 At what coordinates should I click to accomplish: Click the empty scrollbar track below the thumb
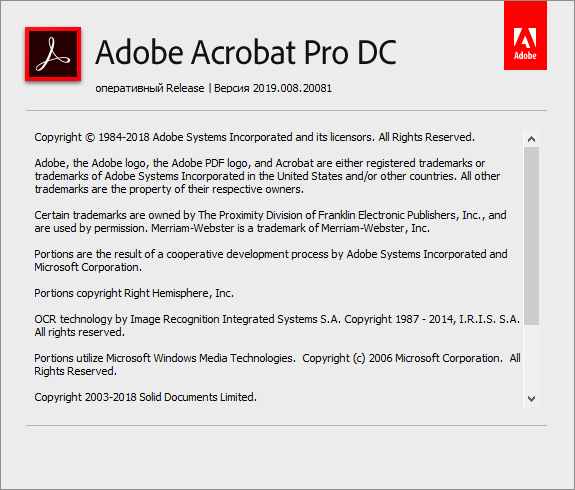point(531,358)
